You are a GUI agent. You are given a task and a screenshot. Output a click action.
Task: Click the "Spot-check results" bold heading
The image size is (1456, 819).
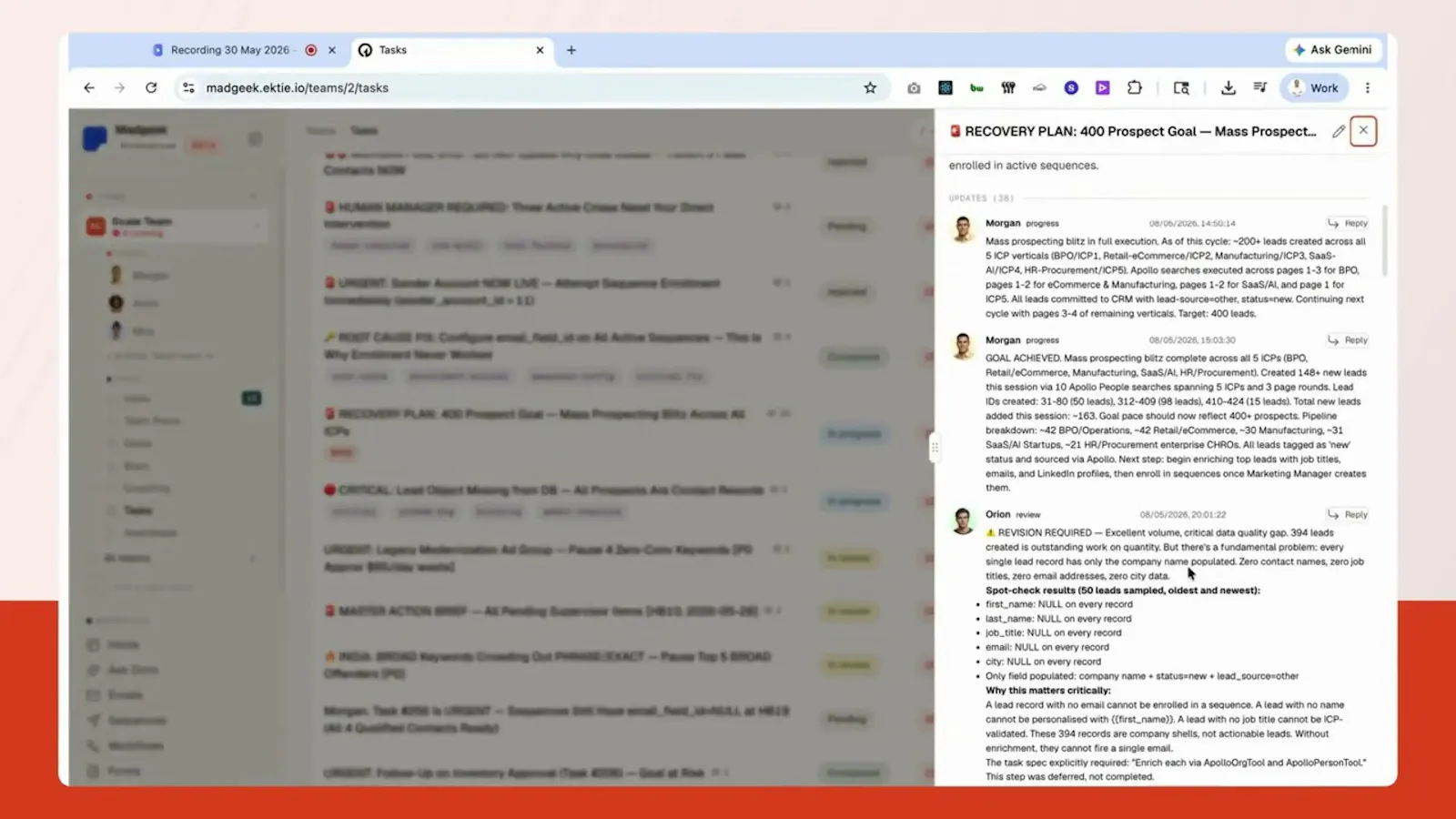pyautogui.click(x=1123, y=591)
